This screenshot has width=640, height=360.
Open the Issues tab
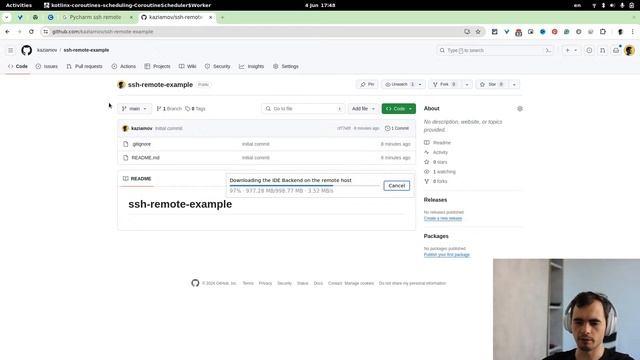(x=47, y=66)
